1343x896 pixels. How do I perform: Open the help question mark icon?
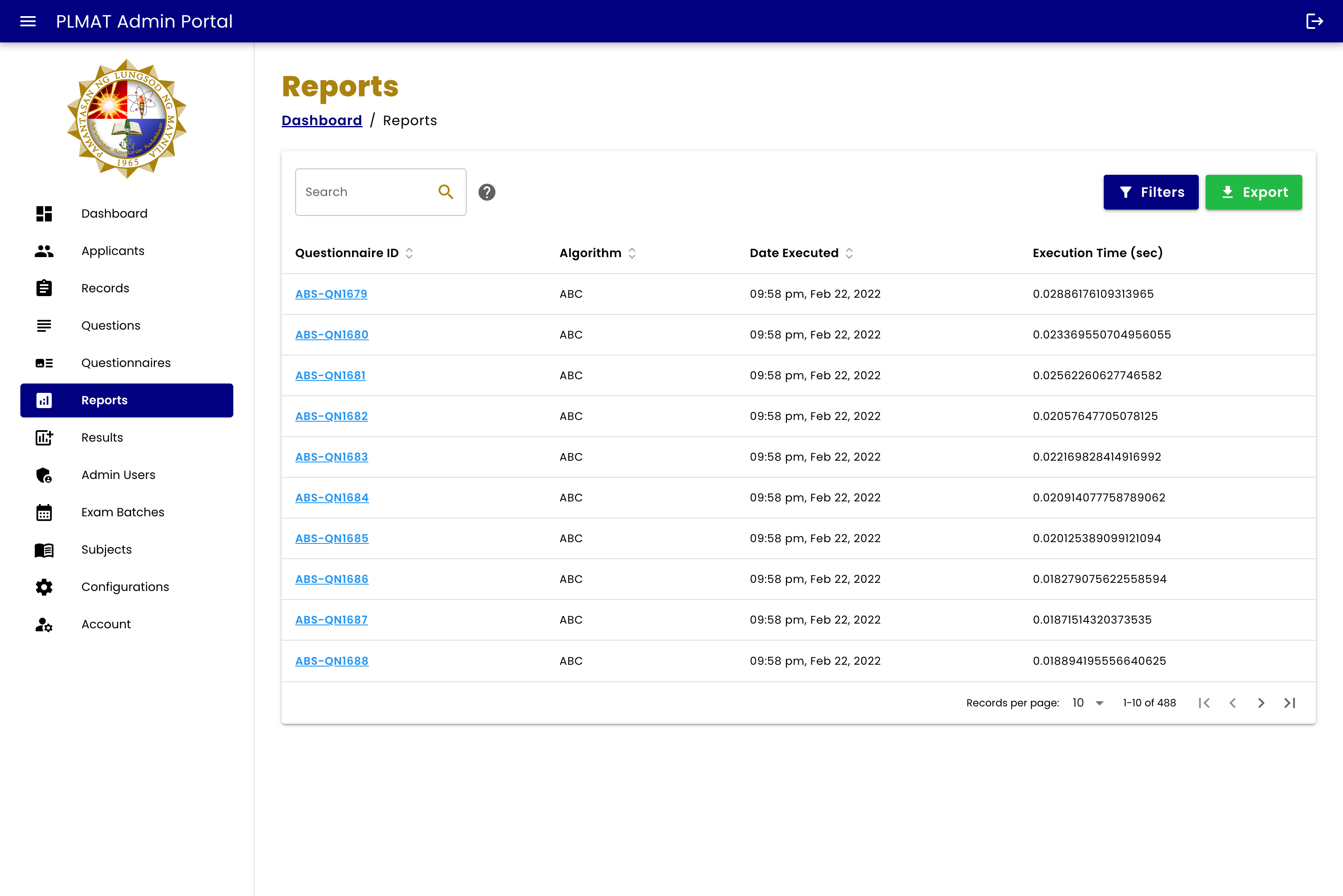coord(487,192)
